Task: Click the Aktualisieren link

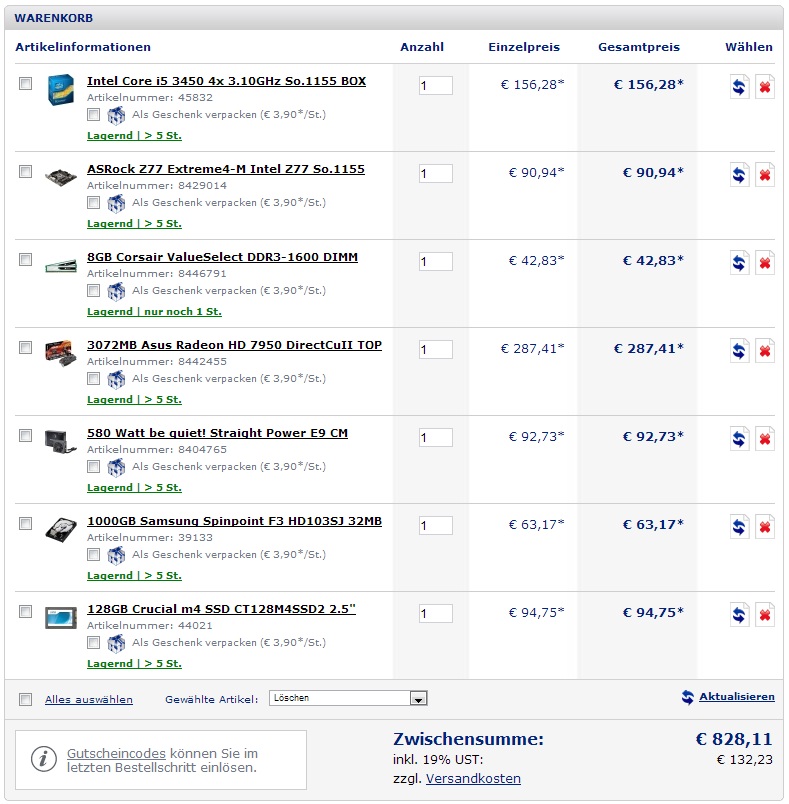Action: [737, 697]
